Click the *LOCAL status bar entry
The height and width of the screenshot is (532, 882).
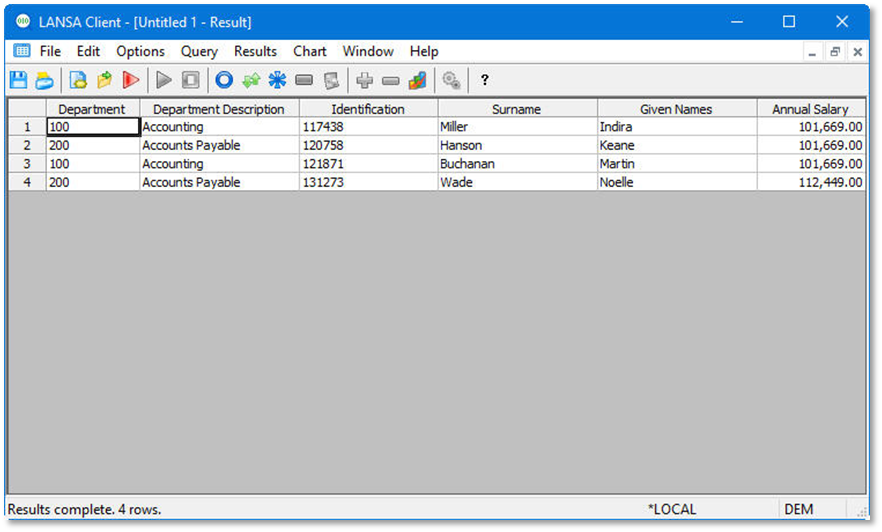point(672,509)
